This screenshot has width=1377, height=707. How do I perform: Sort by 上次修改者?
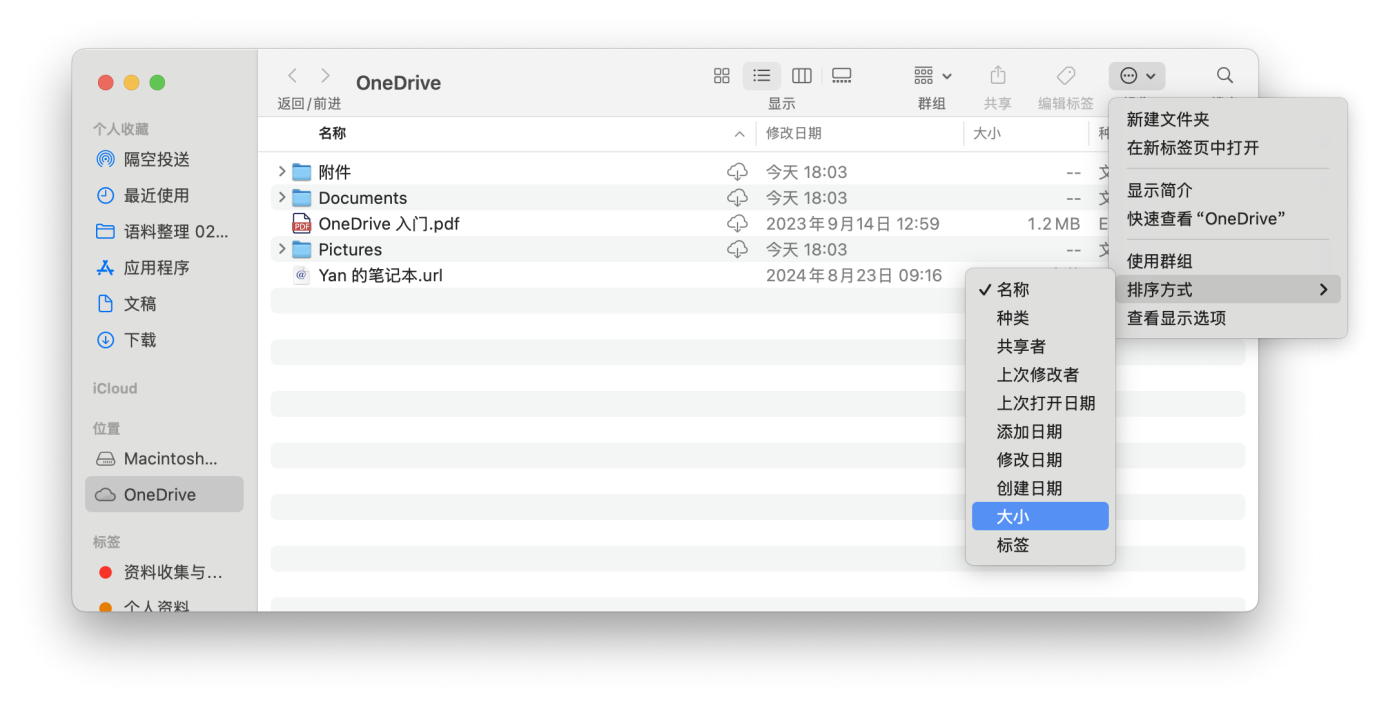(1040, 374)
